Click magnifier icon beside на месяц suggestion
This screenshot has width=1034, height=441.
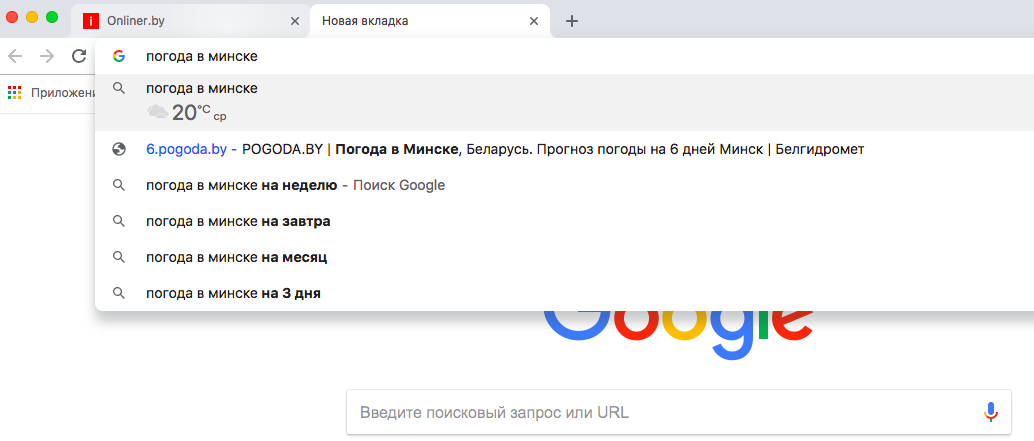[119, 257]
